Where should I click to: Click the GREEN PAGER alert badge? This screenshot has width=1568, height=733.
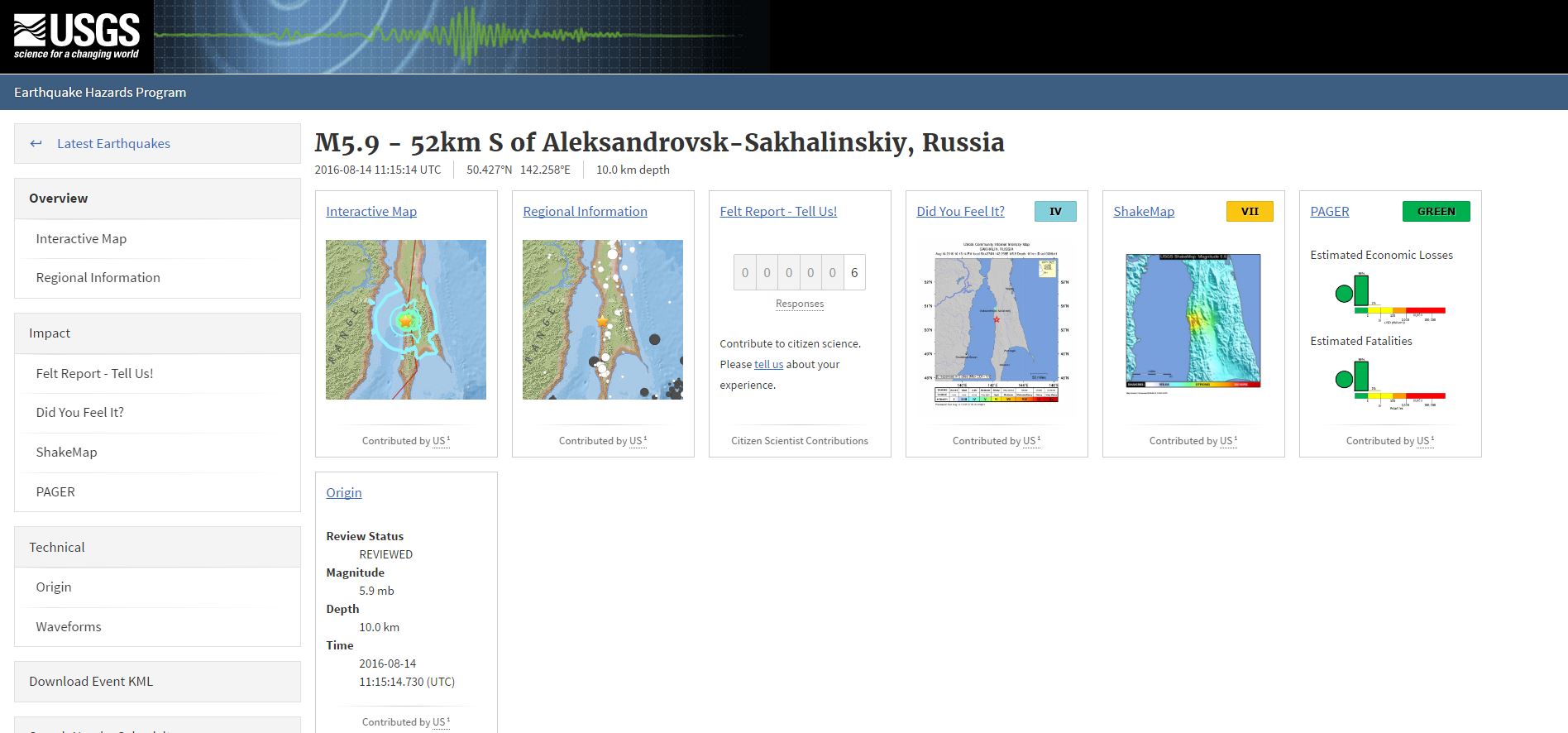tap(1435, 212)
